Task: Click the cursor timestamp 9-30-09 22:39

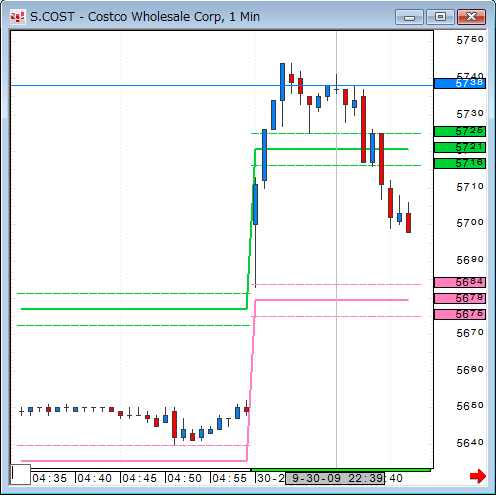Action: click(335, 478)
